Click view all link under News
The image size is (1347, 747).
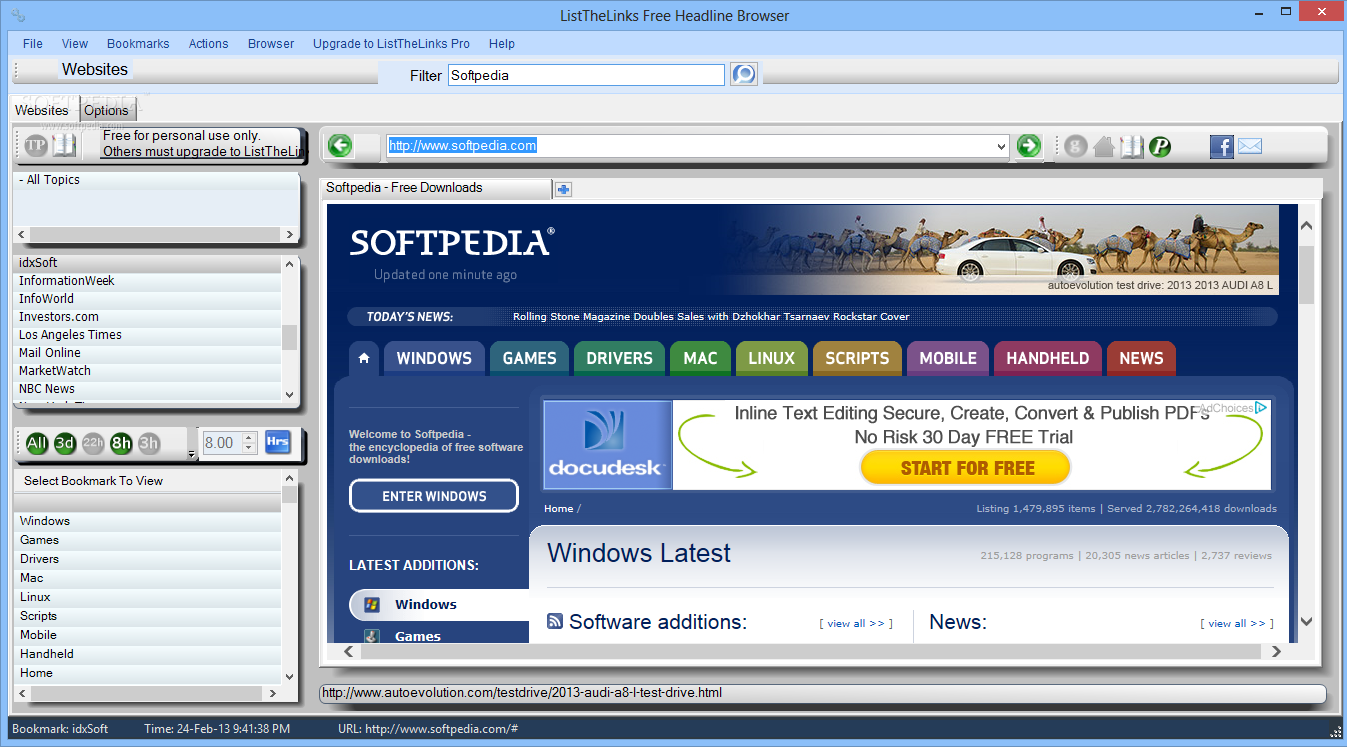1237,624
